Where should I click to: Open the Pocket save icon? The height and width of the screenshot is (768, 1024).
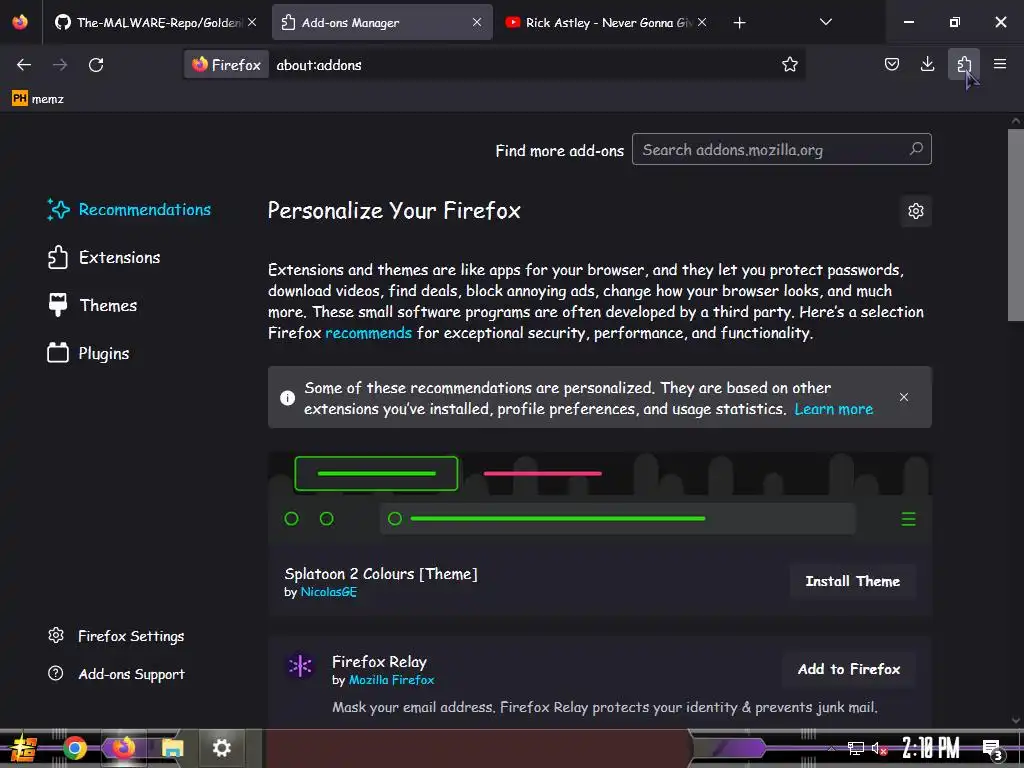891,64
